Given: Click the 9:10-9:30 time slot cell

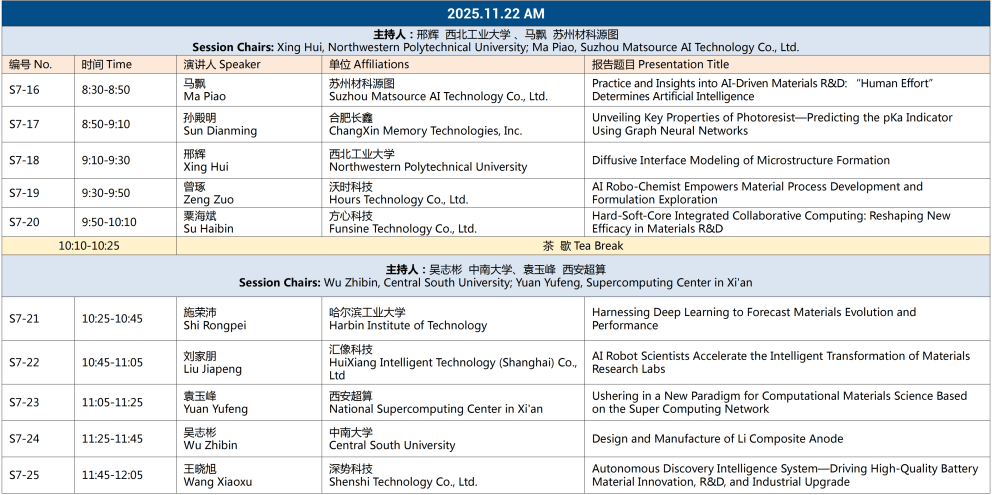Looking at the screenshot, I should [106, 160].
